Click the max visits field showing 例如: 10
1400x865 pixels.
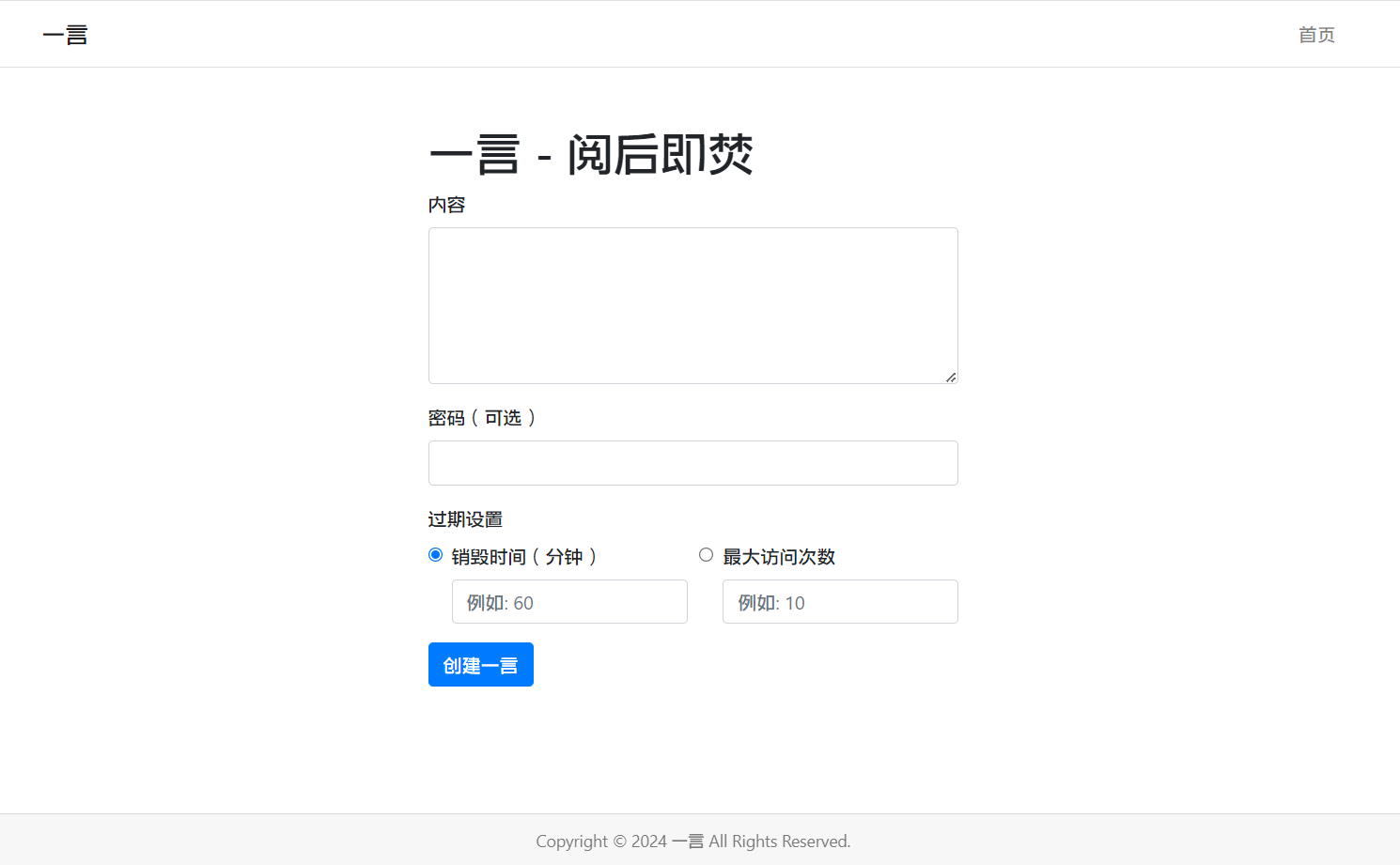[839, 601]
